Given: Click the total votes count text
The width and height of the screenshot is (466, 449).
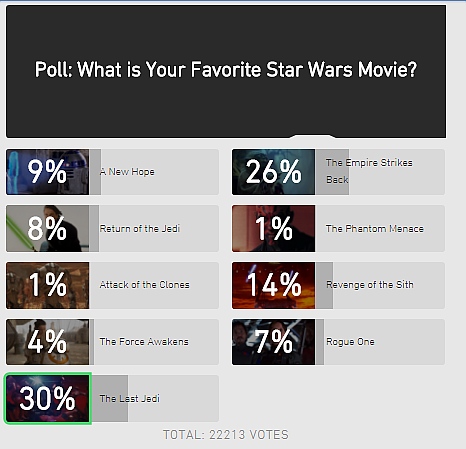Looking at the screenshot, I should [226, 435].
